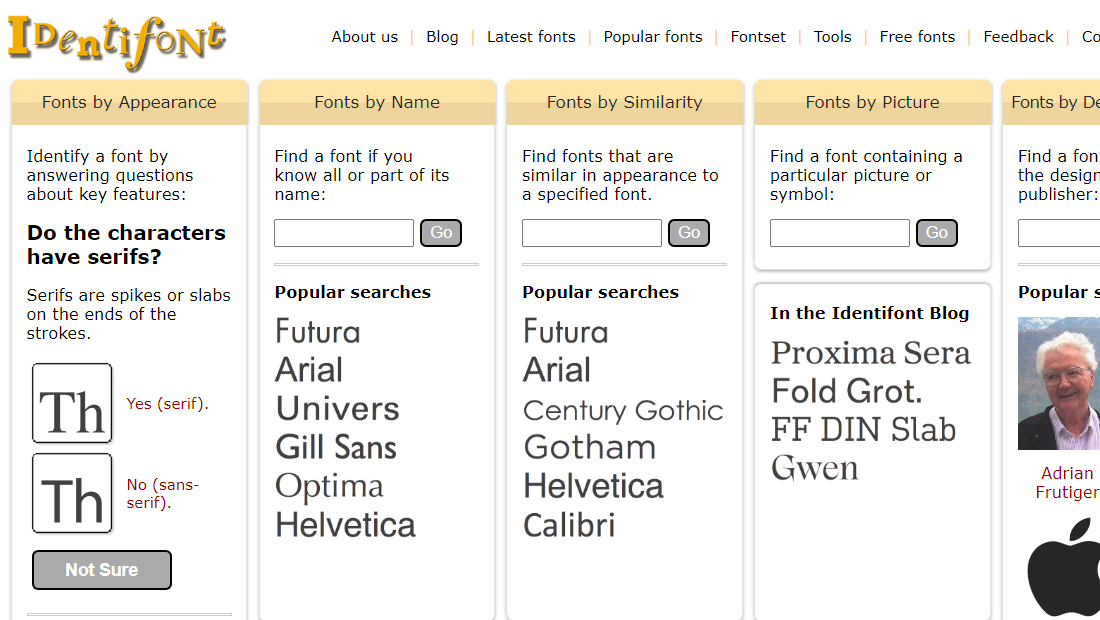Focus the Fonts by Name search box
The height and width of the screenshot is (620, 1100).
pos(344,233)
